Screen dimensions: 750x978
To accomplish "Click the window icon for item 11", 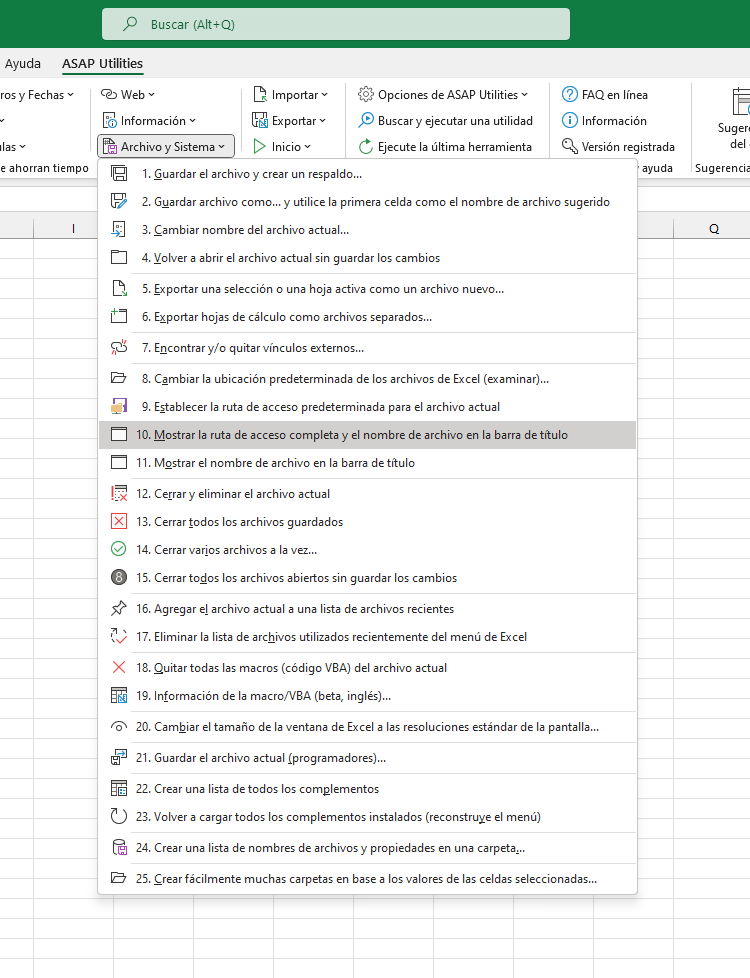I will (119, 462).
